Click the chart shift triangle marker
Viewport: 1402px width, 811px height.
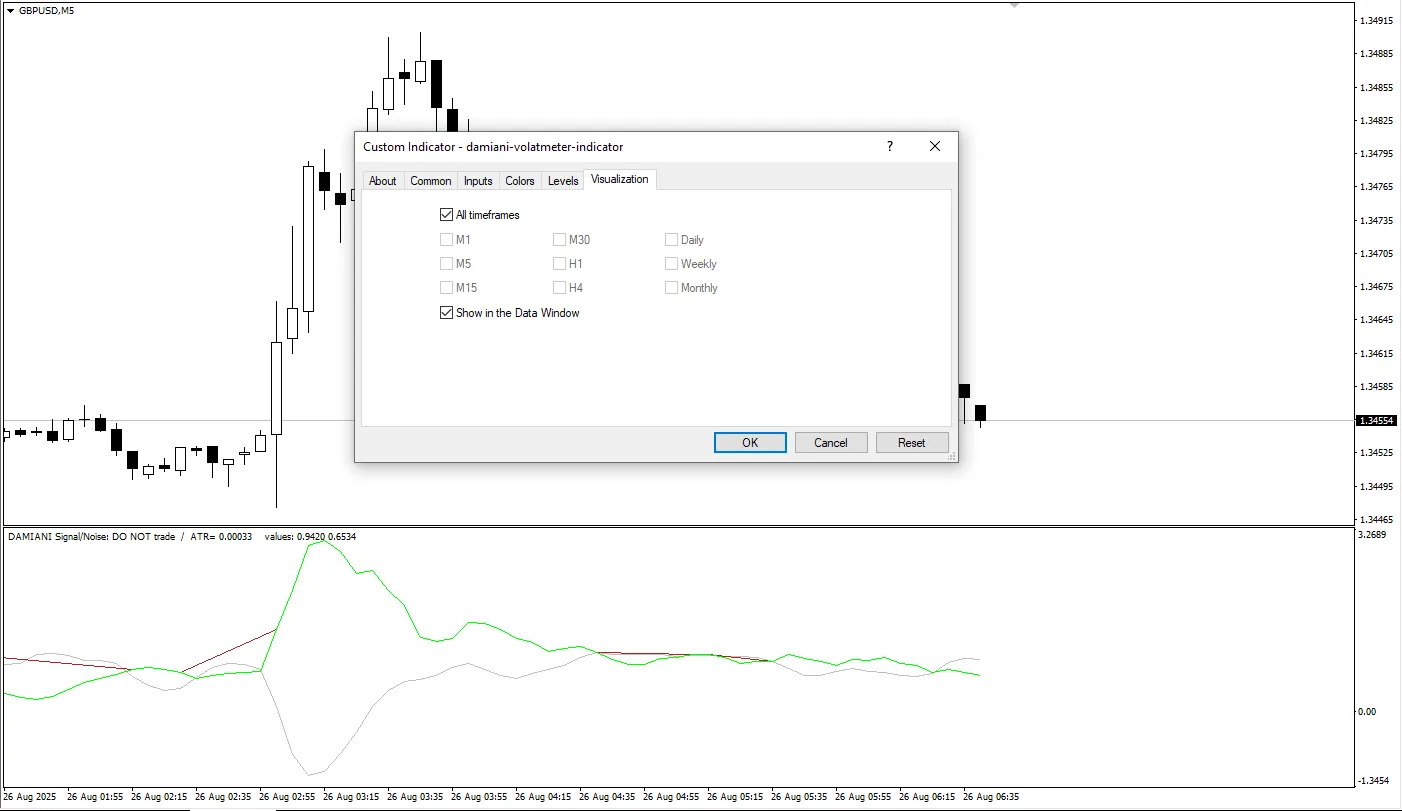1015,5
